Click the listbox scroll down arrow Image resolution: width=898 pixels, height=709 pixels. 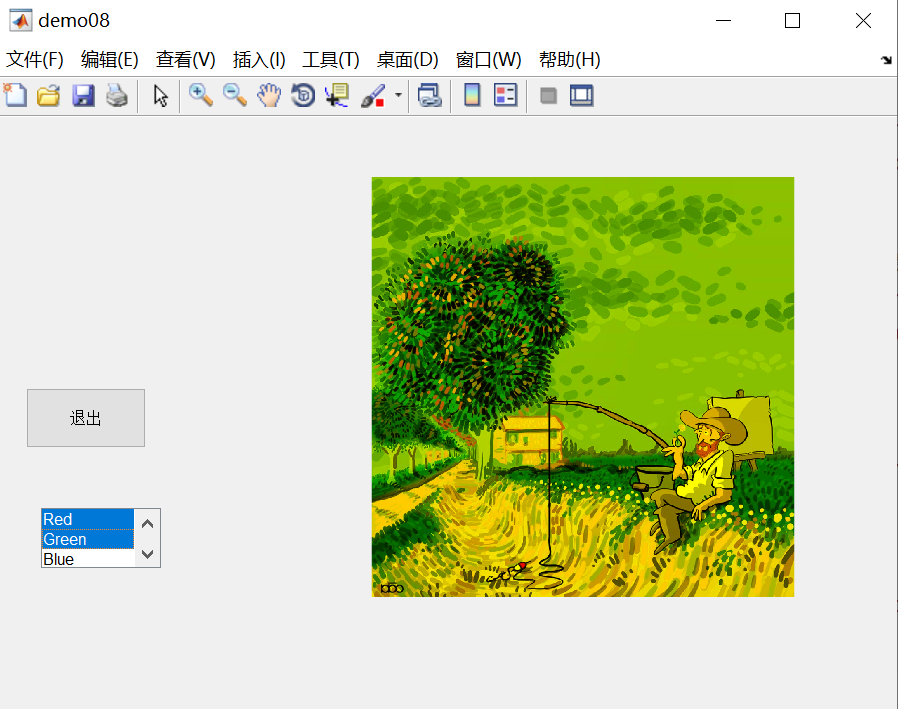click(147, 554)
